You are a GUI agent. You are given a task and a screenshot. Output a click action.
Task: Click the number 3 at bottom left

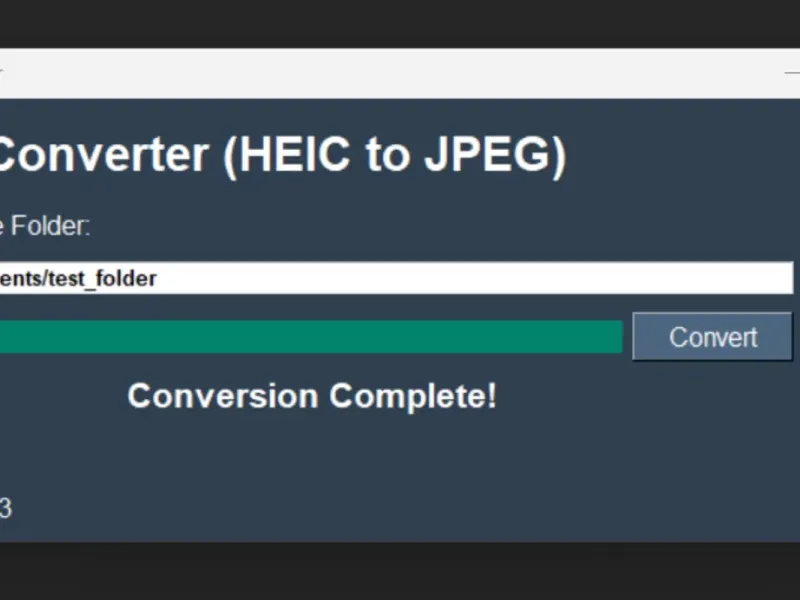(5, 509)
